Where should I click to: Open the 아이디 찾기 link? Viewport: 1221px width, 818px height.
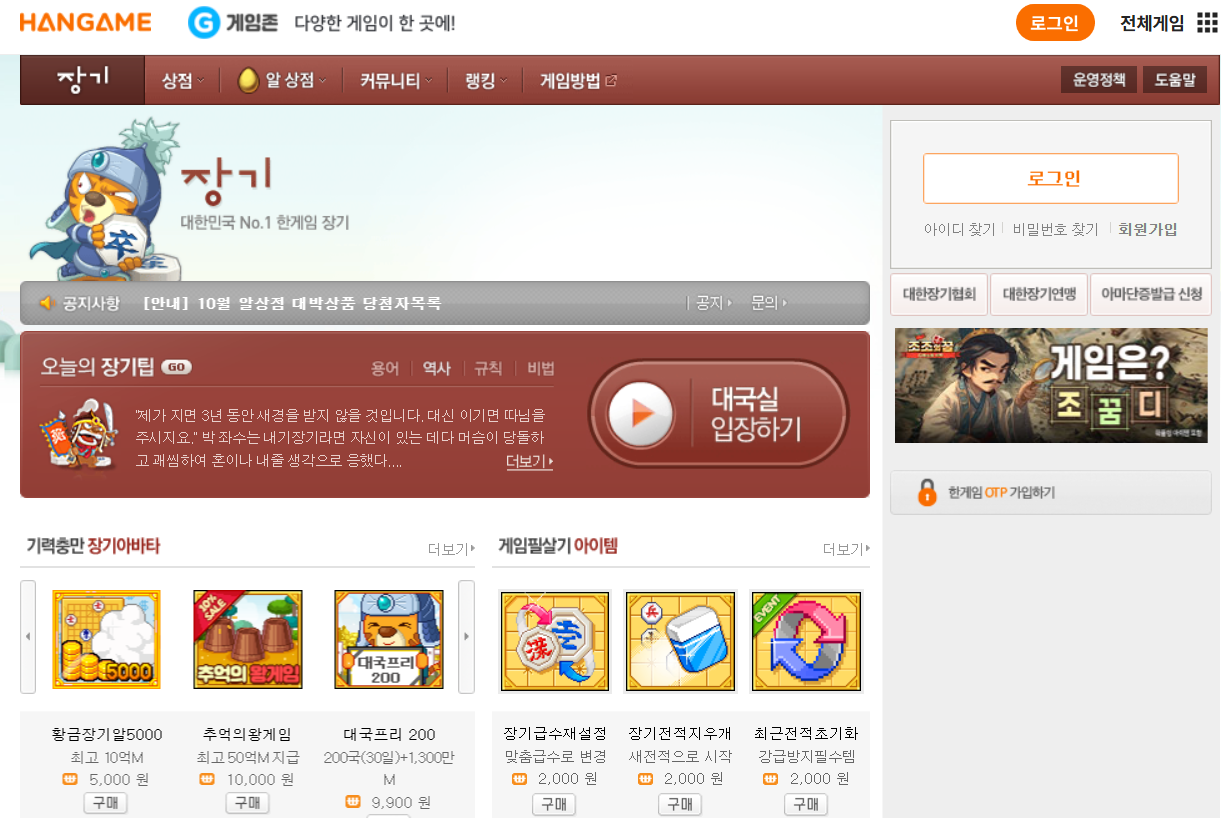click(x=959, y=229)
